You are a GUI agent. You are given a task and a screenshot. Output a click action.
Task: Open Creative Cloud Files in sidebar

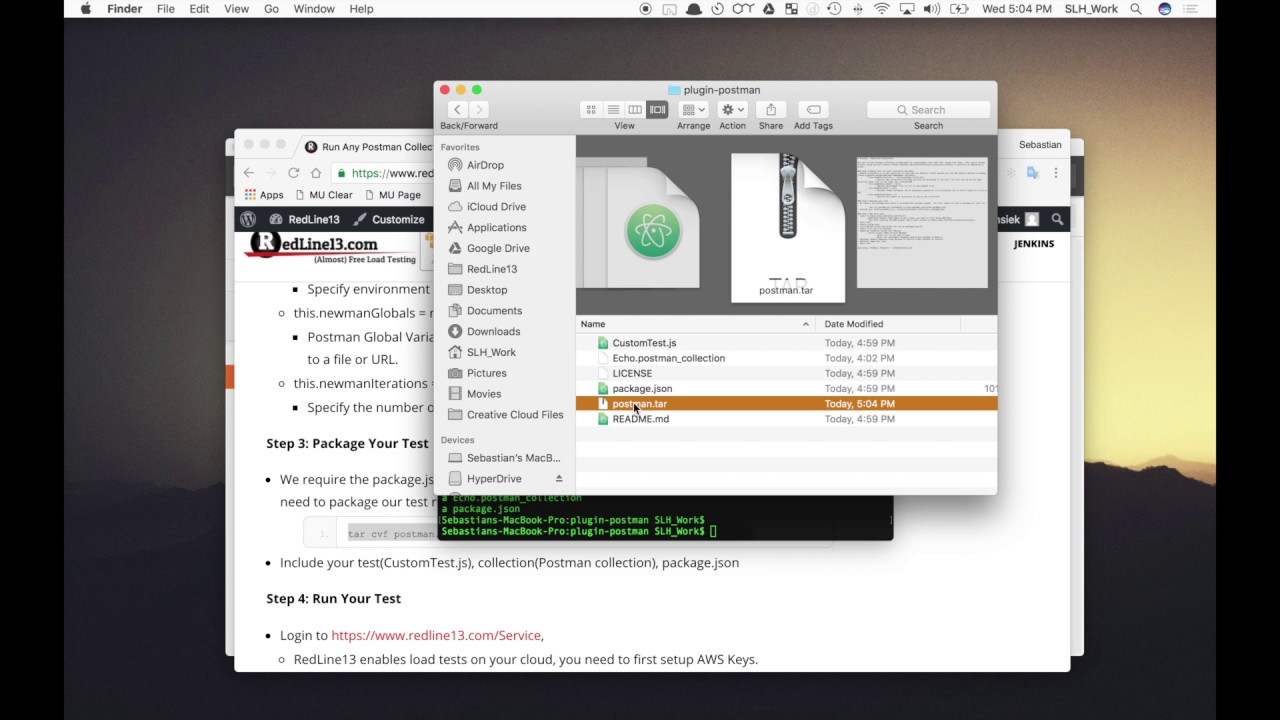point(514,415)
